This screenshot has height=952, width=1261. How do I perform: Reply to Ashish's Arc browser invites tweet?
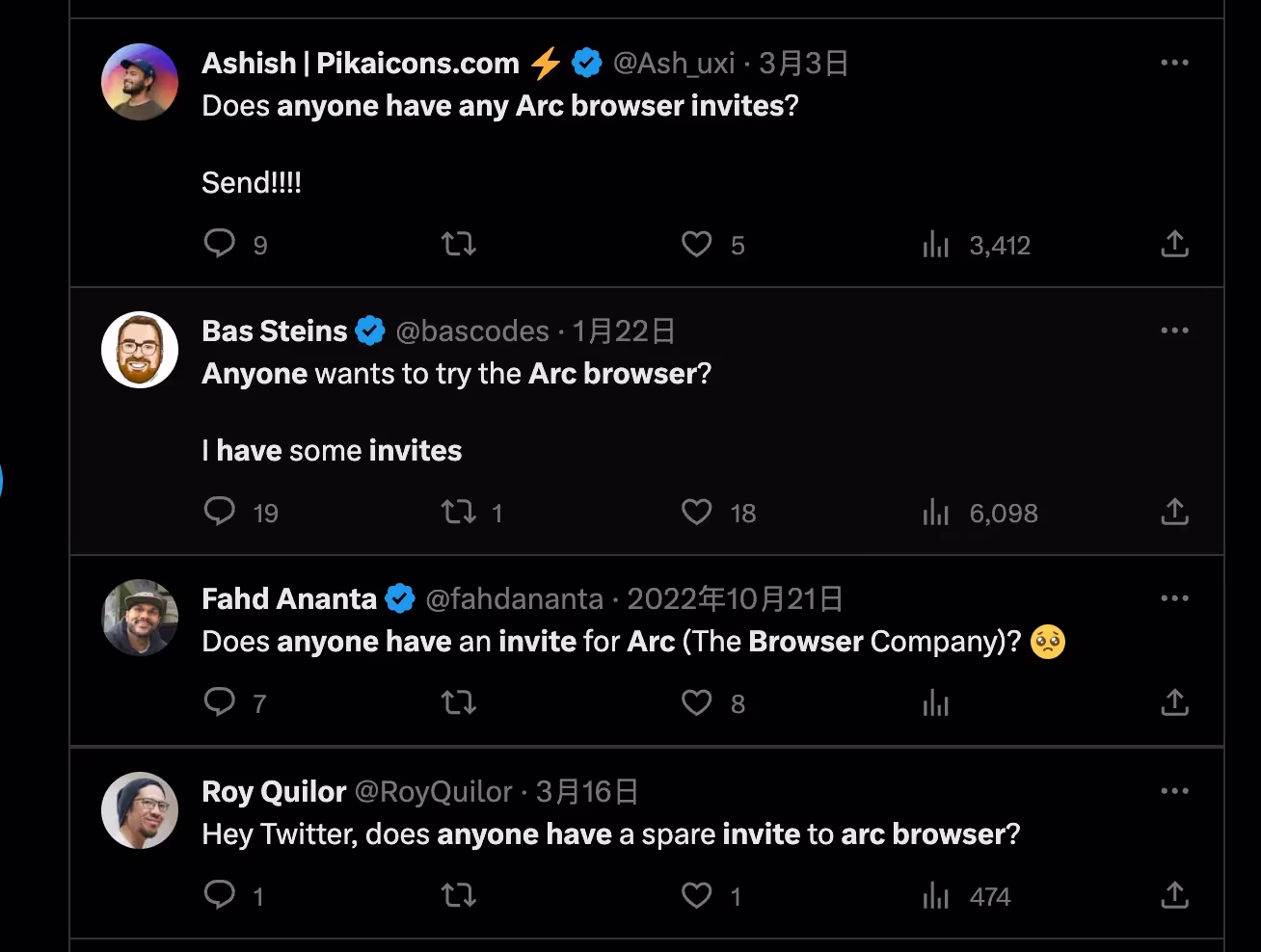[220, 243]
